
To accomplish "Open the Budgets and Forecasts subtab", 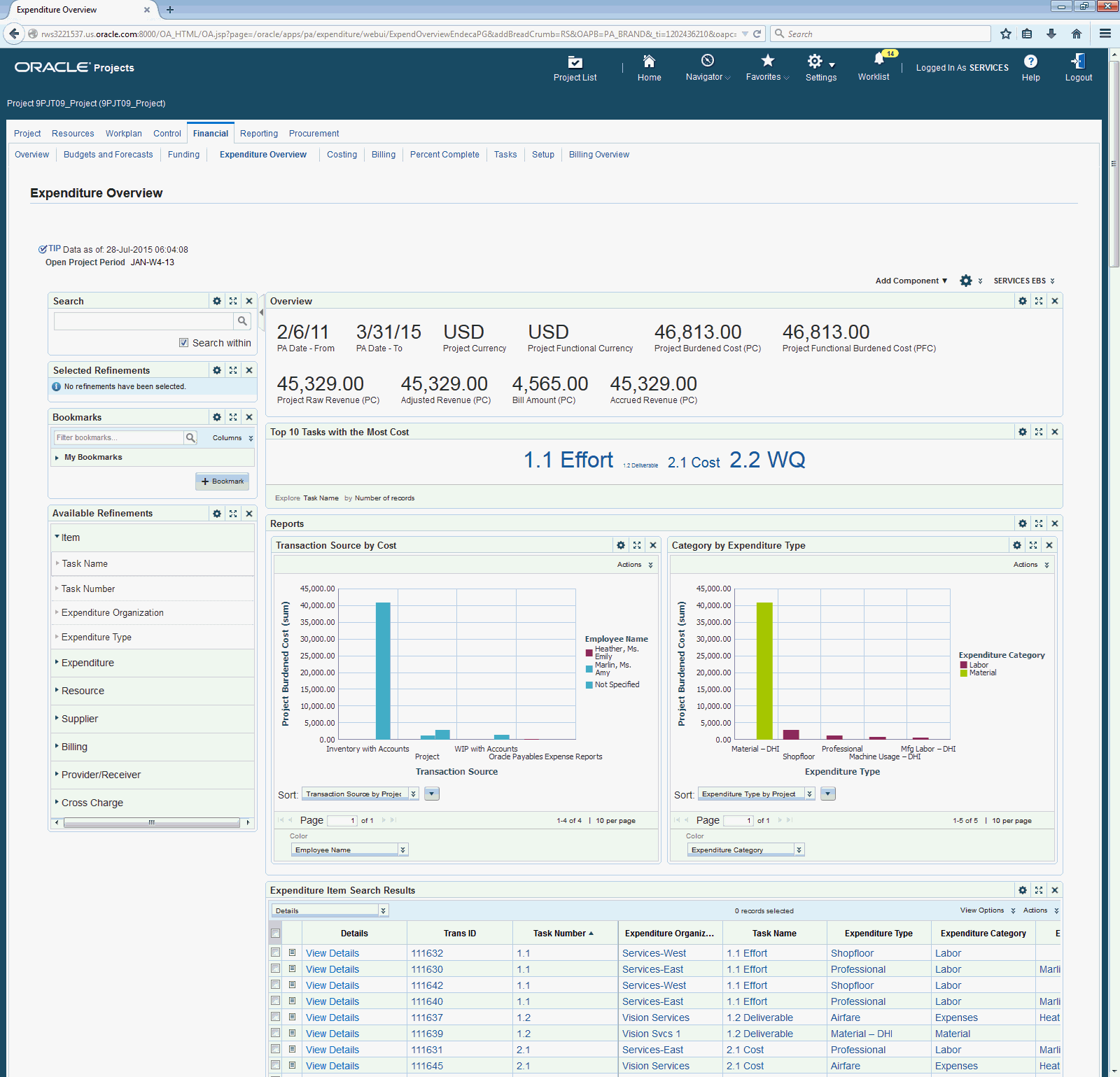I will click(108, 155).
